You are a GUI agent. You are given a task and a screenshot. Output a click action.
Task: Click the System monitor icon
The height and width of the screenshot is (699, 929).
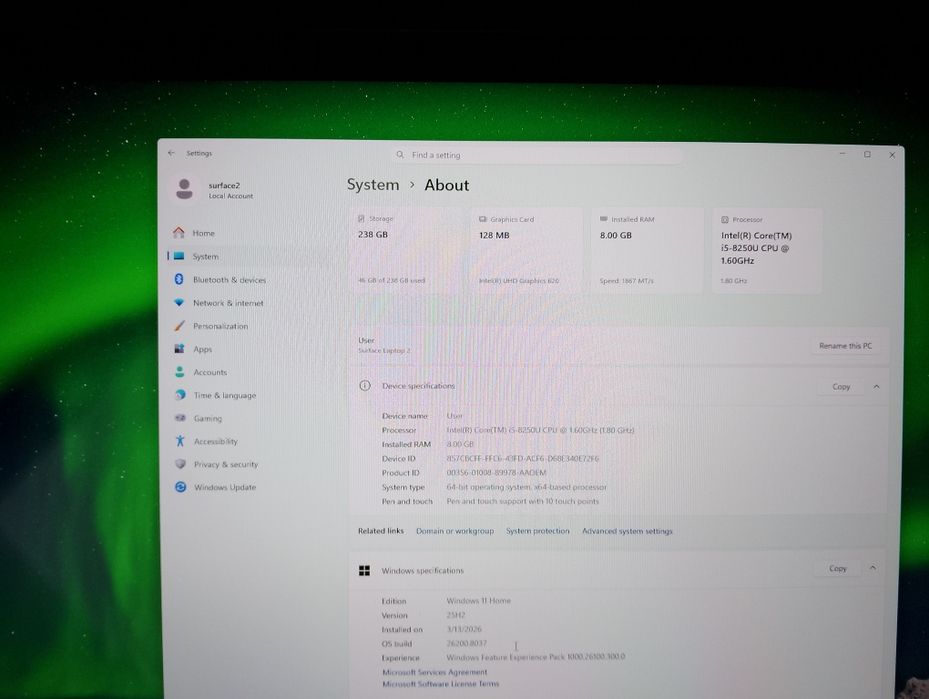[179, 256]
